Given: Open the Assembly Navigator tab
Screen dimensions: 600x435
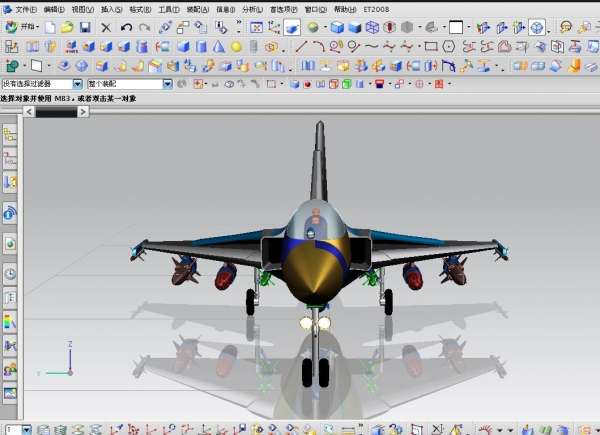Looking at the screenshot, I should coord(10,135).
